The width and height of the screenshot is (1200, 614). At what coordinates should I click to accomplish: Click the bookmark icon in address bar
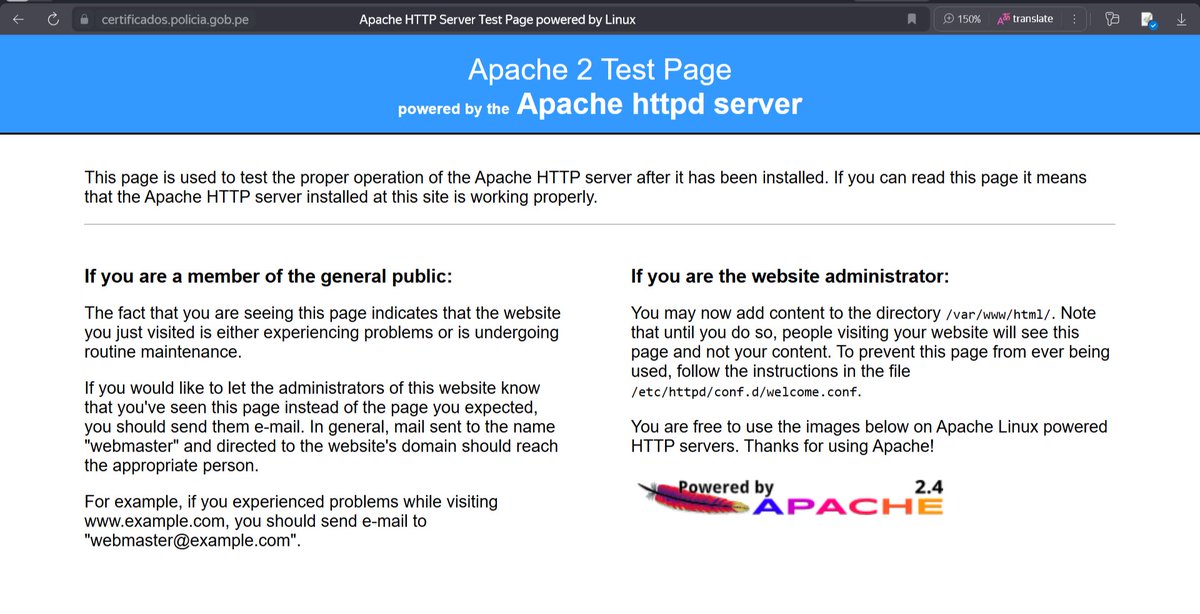tap(911, 19)
